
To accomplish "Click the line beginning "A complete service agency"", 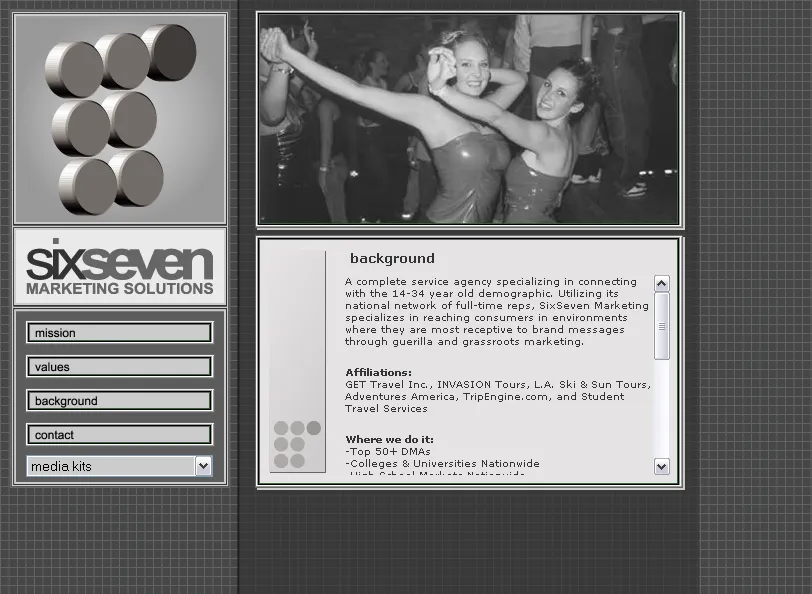I will click(x=491, y=282).
